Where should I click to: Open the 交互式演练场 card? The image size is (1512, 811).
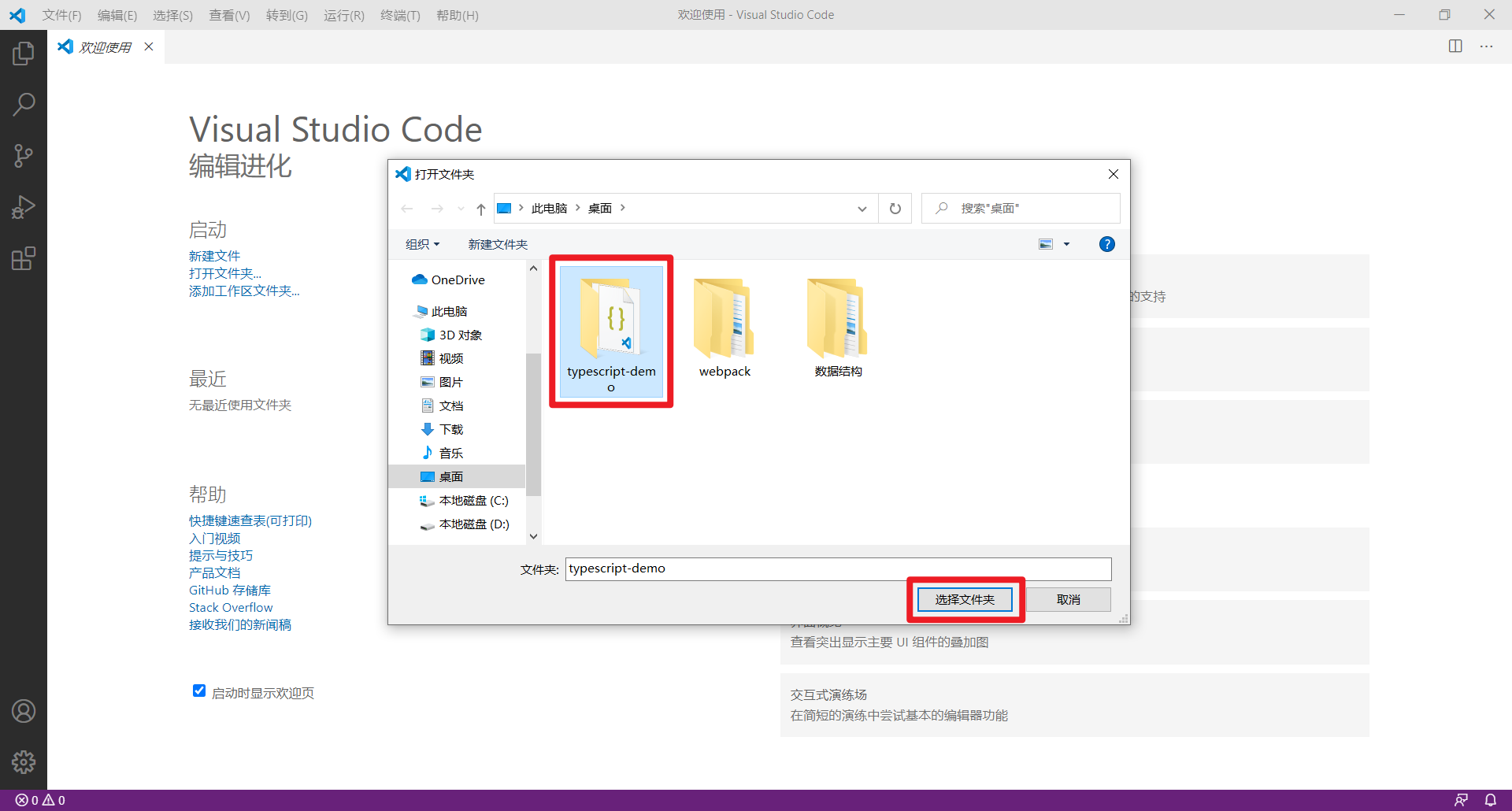coord(1074,705)
